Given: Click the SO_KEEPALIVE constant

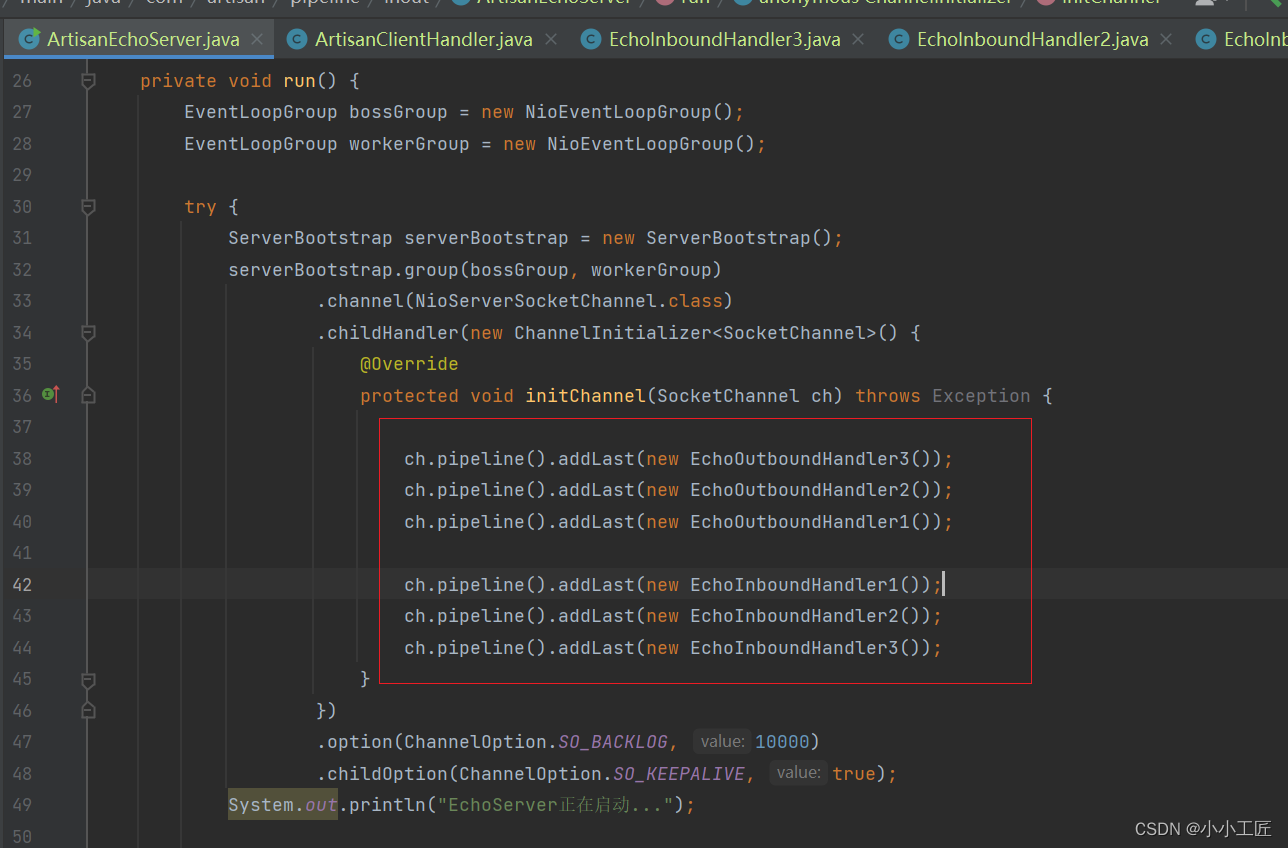Looking at the screenshot, I should click(679, 773).
